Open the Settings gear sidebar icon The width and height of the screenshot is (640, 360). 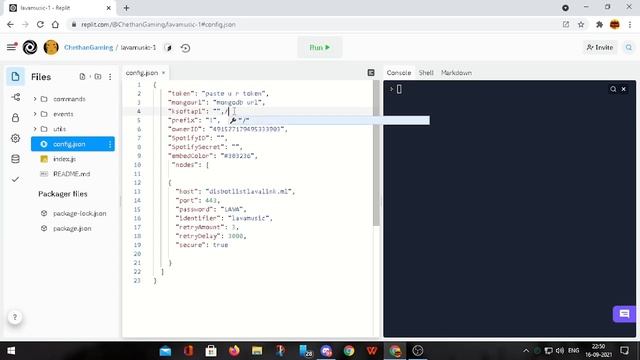(16, 138)
